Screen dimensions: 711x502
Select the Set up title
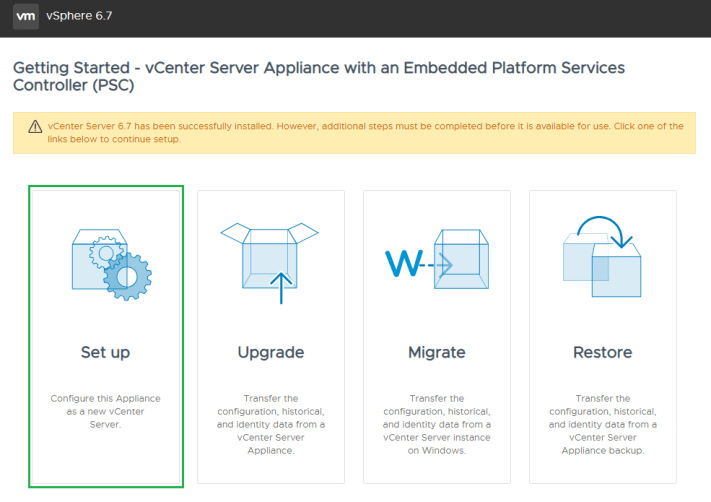point(105,352)
